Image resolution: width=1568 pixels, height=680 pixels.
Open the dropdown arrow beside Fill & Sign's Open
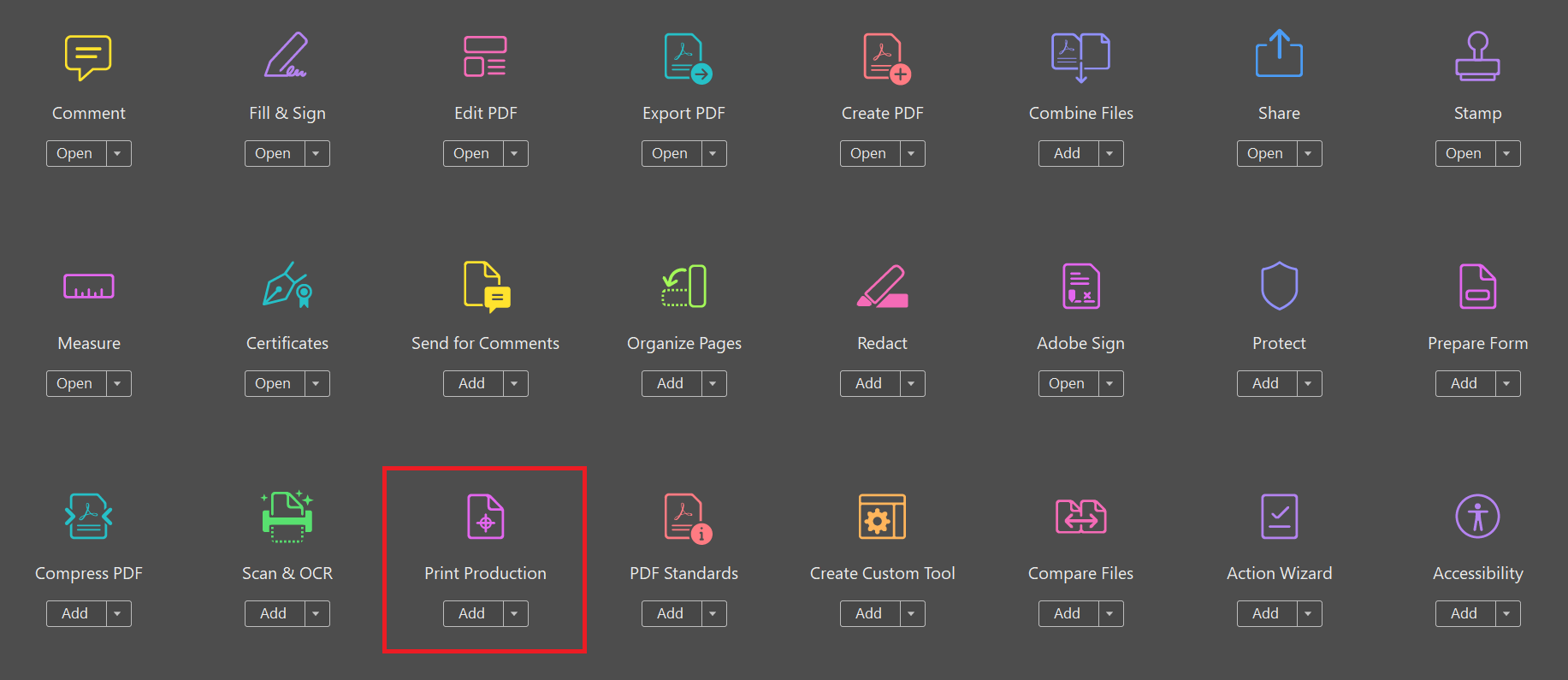click(317, 154)
